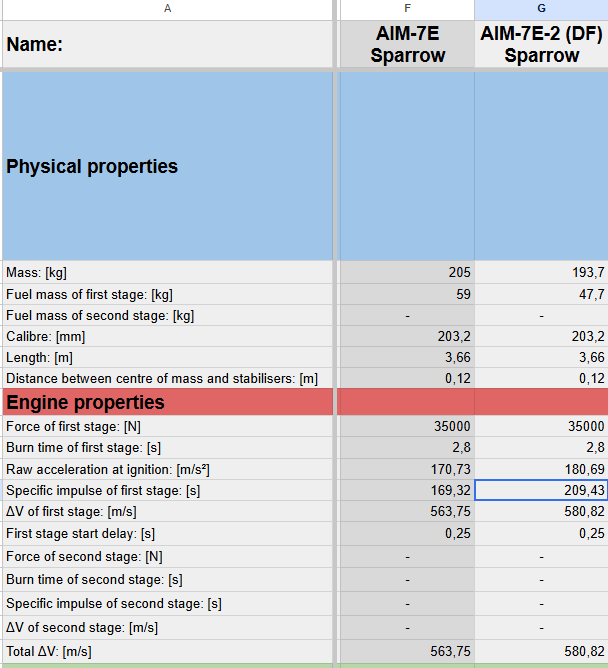Viewport: 608px width, 668px height.
Task: Click the AIM-7E Sparrow name cell
Action: pos(407,44)
